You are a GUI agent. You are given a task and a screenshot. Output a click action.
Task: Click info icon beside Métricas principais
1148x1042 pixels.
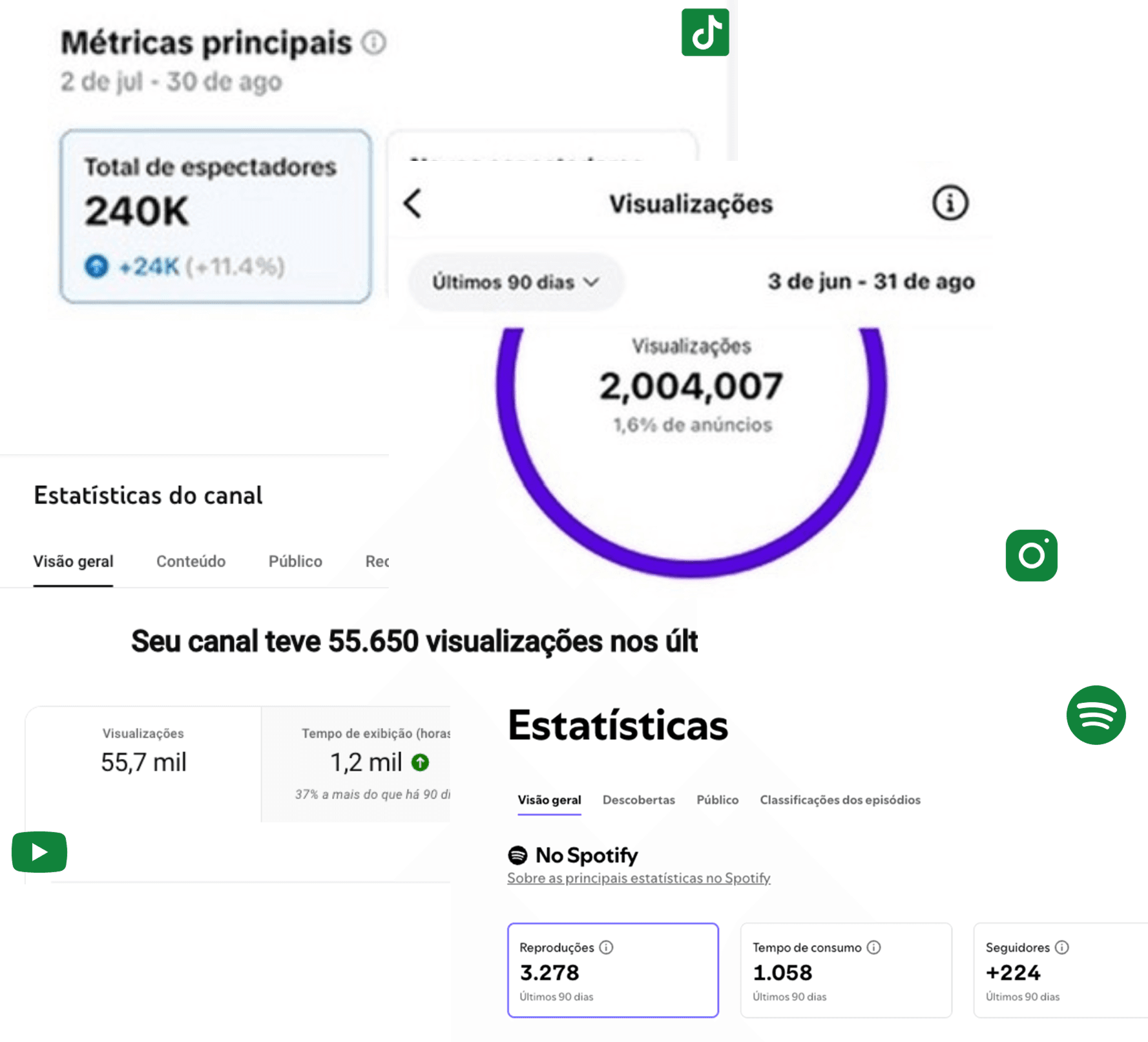[x=373, y=43]
